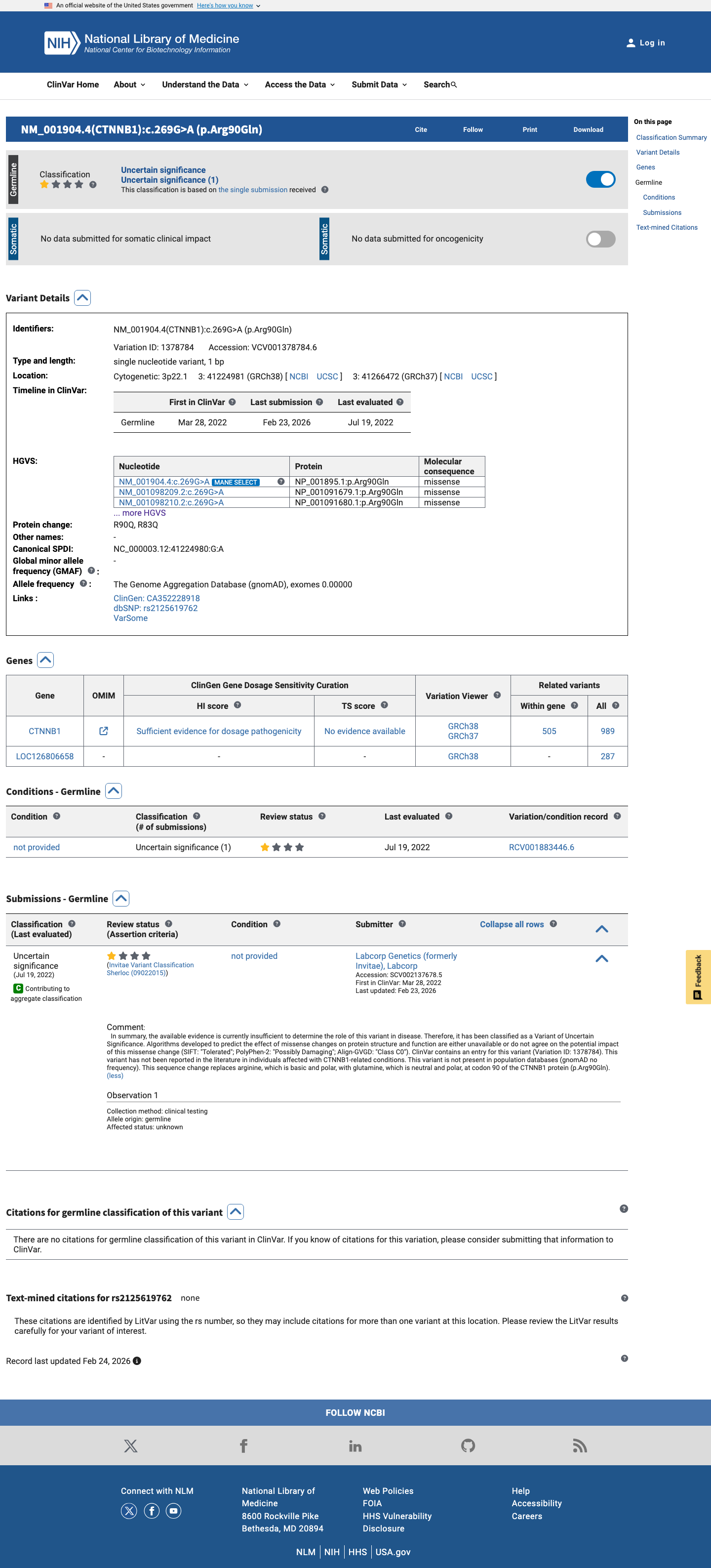The image size is (711, 1568).
Task: Click help icon next to GMAF label
Action: click(x=91, y=571)
